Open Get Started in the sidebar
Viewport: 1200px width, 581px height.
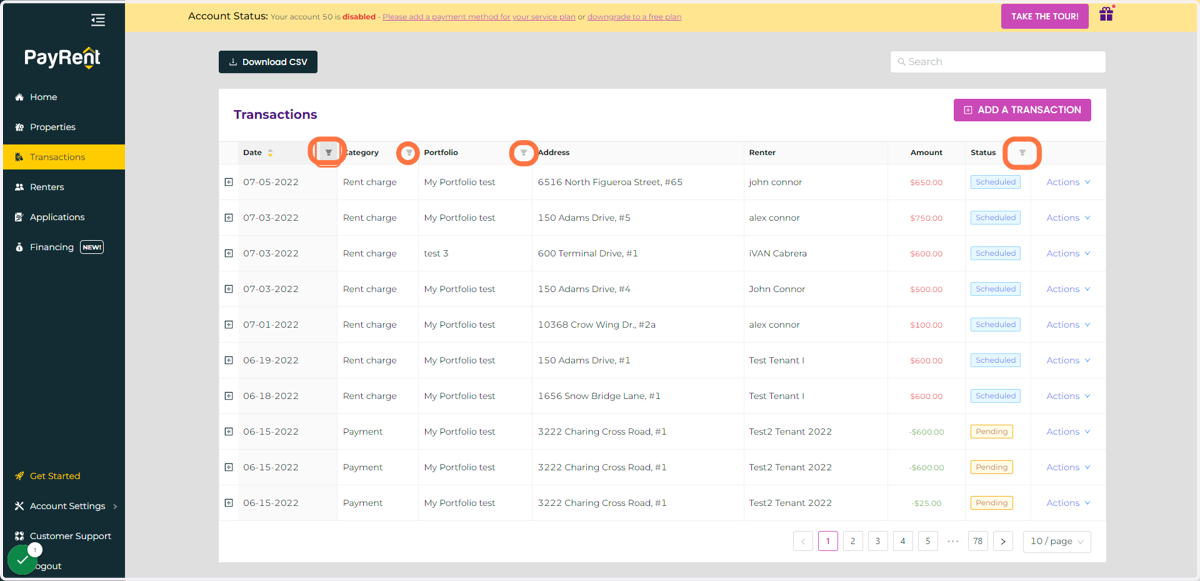click(63, 476)
